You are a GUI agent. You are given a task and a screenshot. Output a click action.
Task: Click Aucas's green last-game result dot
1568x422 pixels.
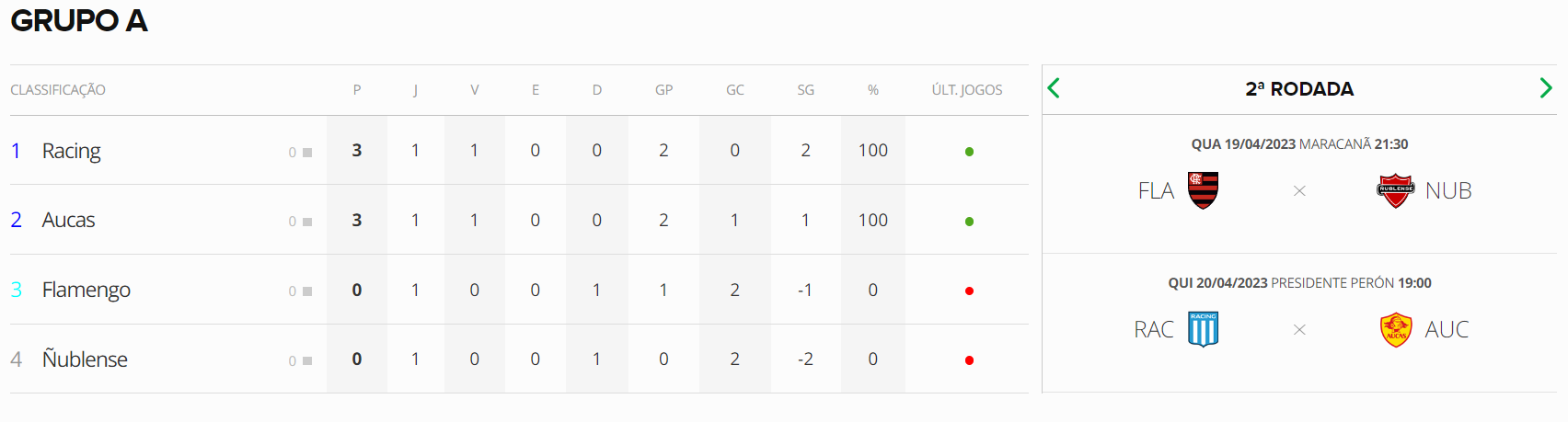[969, 222]
